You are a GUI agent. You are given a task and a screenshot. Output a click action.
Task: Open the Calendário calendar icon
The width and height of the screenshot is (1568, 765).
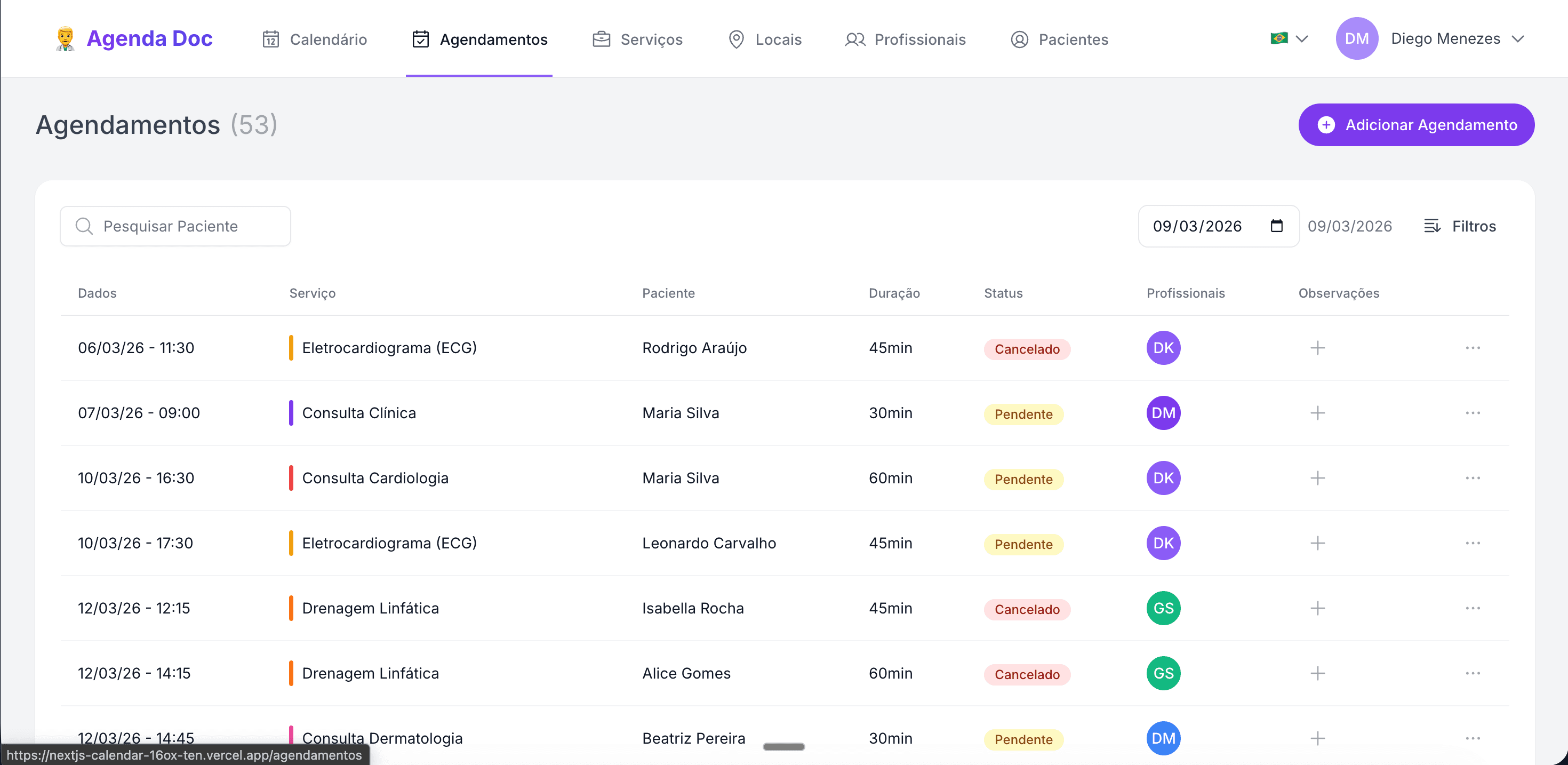click(x=270, y=39)
